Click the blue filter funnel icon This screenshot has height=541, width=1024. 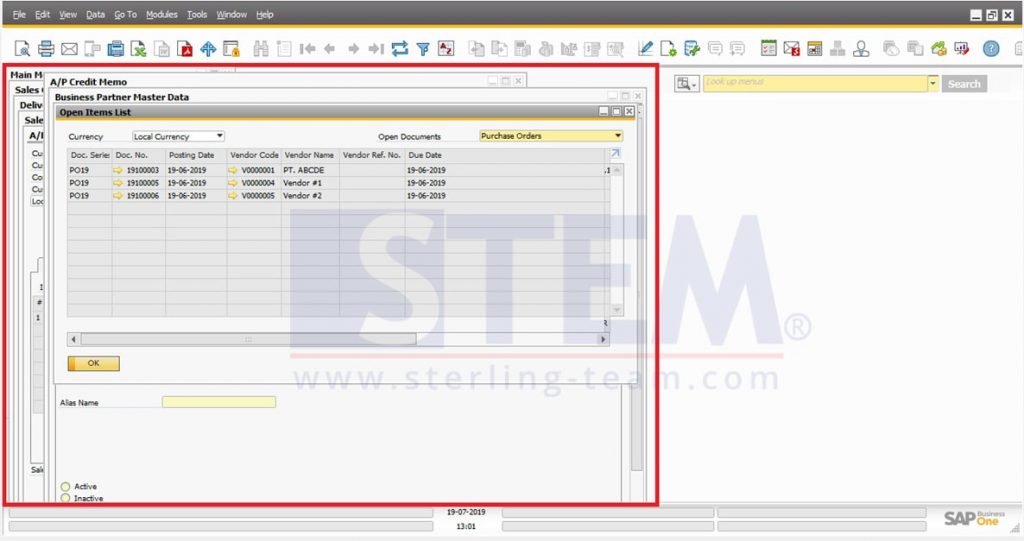[423, 48]
